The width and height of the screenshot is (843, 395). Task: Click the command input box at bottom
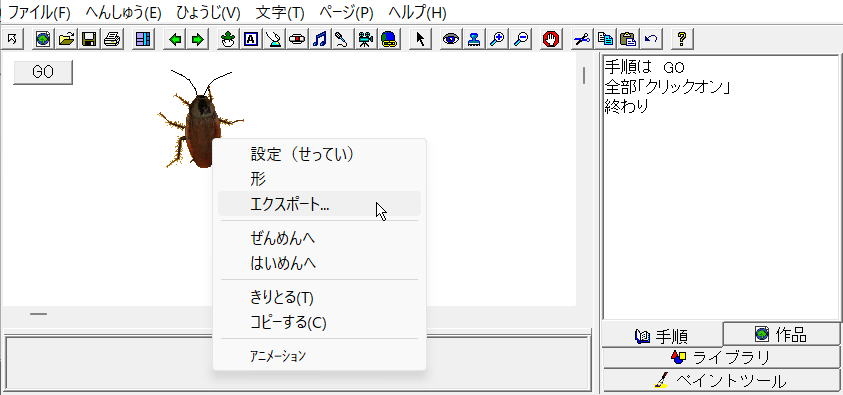click(298, 364)
